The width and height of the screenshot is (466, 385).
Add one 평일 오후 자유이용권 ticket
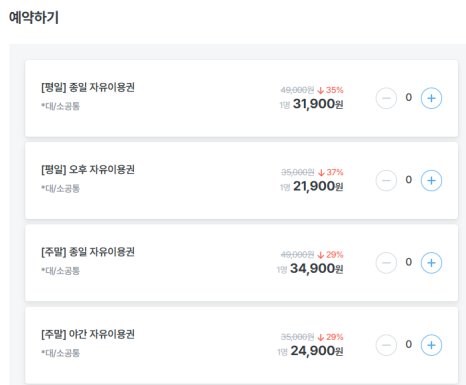point(431,181)
